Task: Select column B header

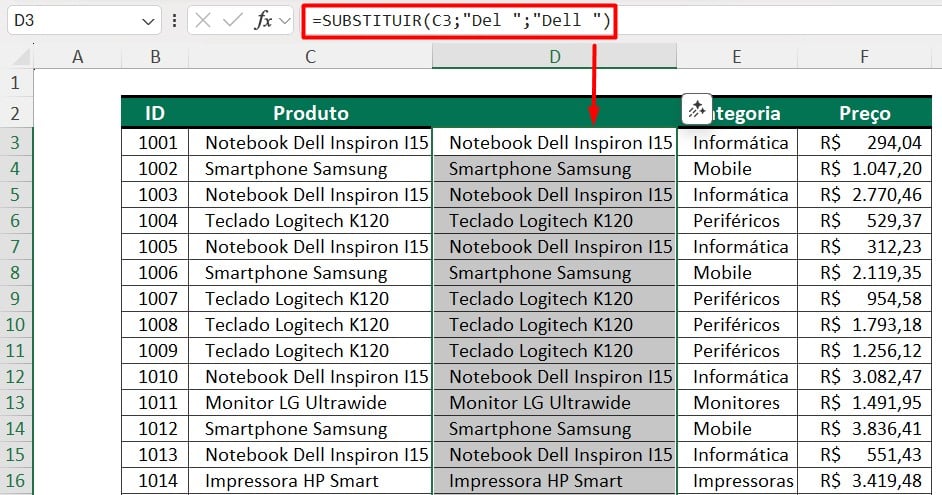Action: coord(155,56)
